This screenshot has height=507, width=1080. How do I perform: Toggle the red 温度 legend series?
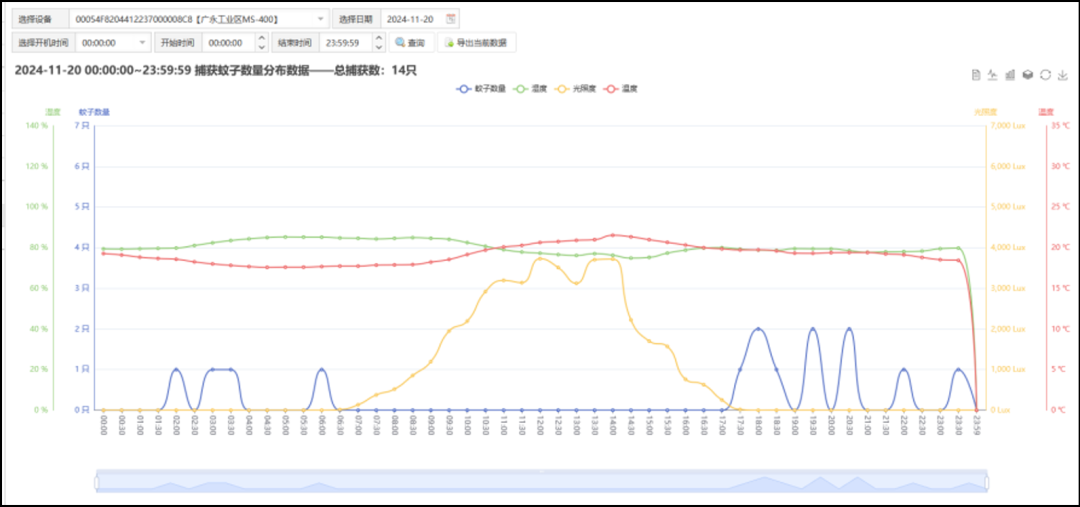click(622, 89)
